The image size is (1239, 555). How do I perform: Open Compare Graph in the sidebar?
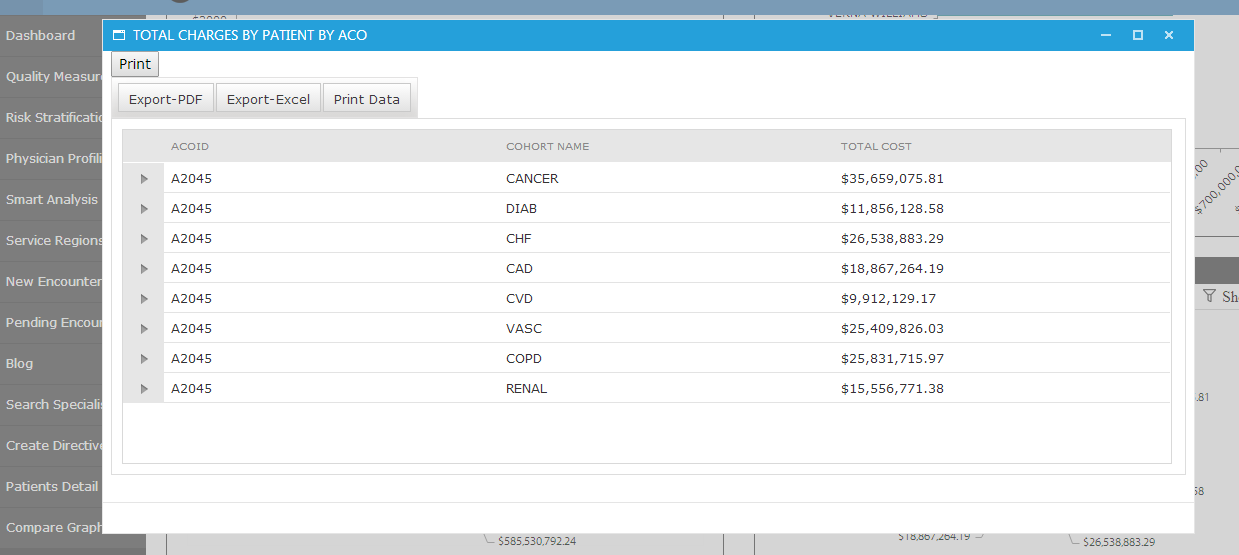click(x=51, y=527)
